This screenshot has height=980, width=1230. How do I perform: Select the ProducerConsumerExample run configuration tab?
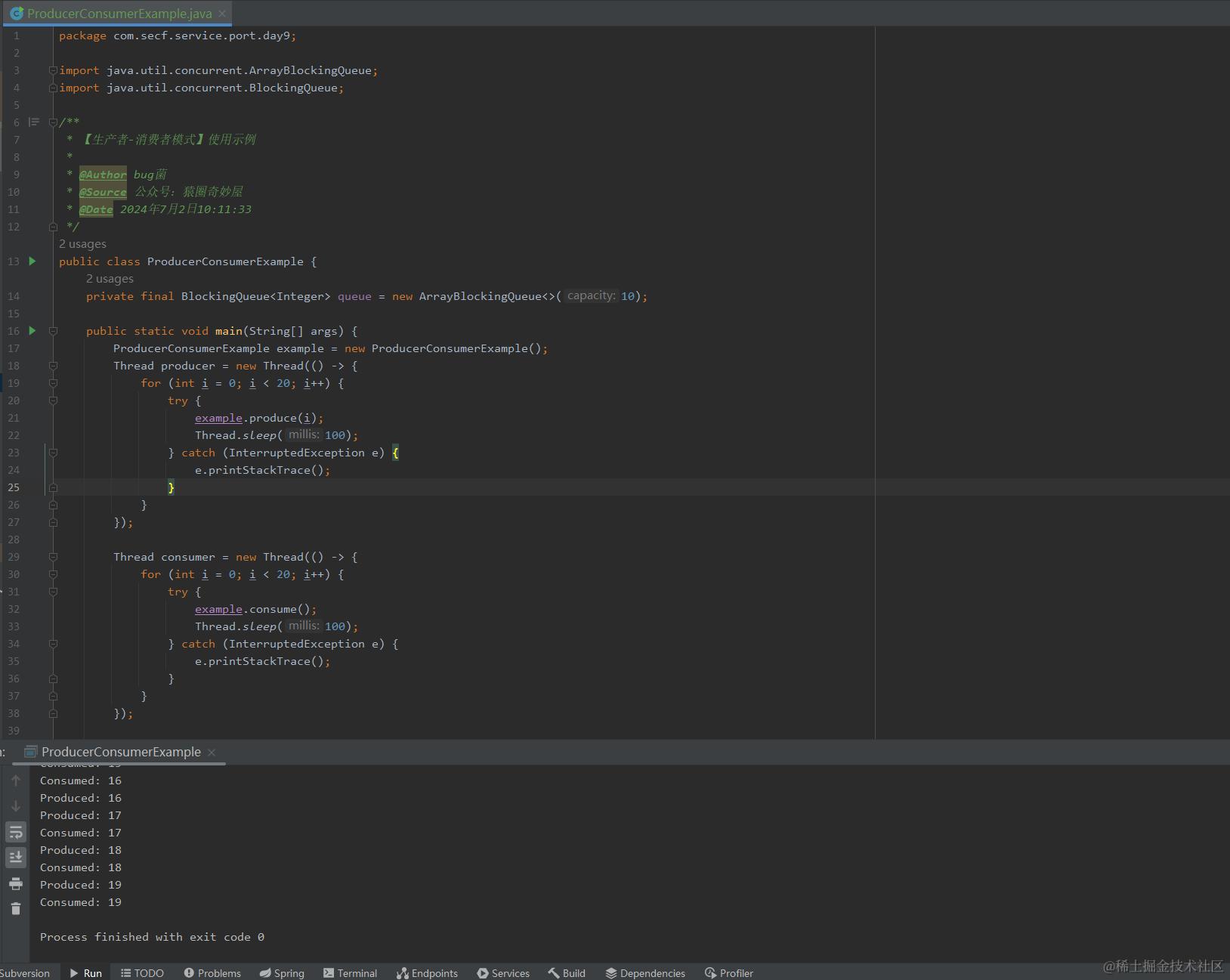121,752
